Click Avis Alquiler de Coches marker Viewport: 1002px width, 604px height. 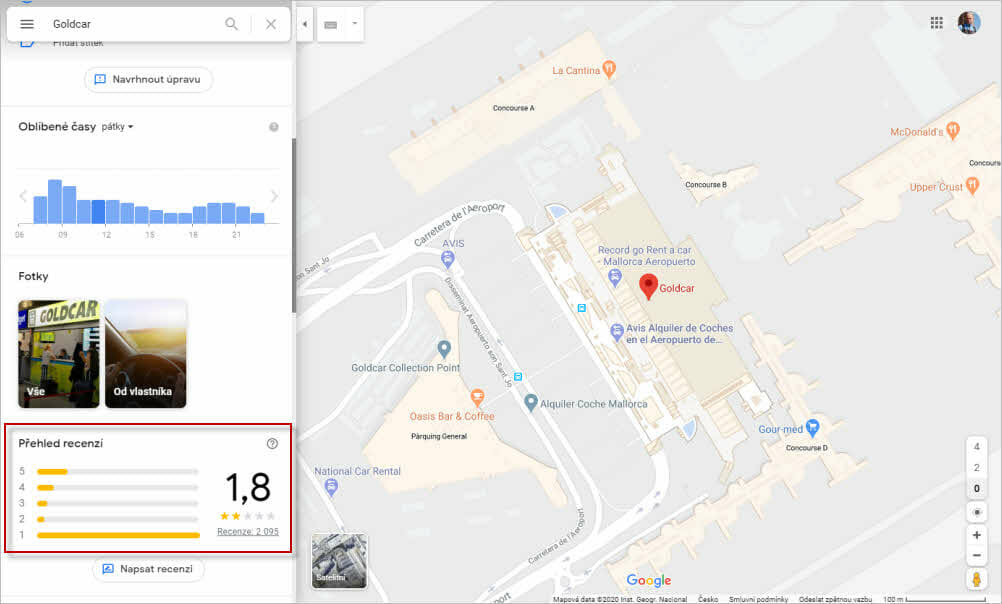tap(617, 332)
